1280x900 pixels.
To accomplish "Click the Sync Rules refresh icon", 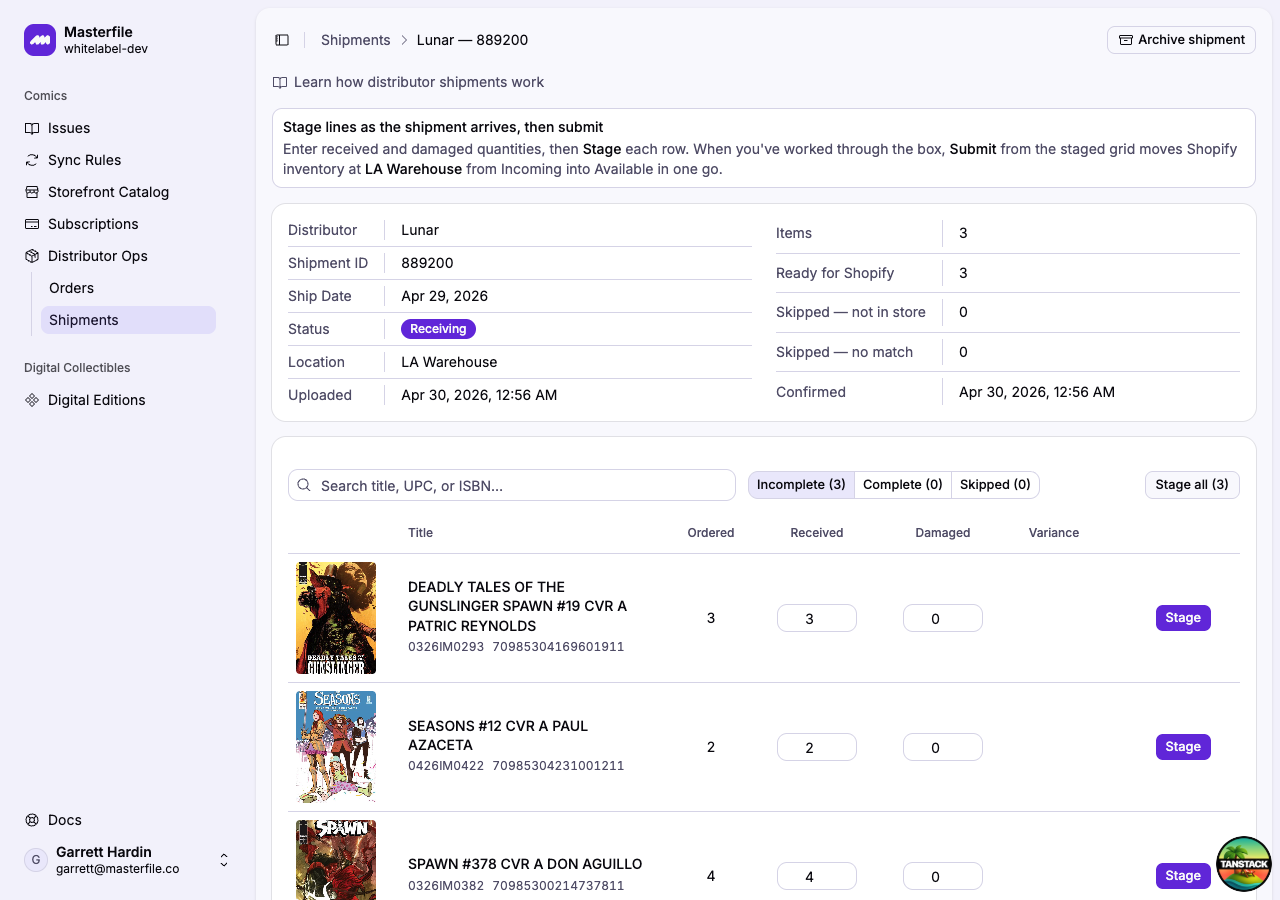I will 32,160.
